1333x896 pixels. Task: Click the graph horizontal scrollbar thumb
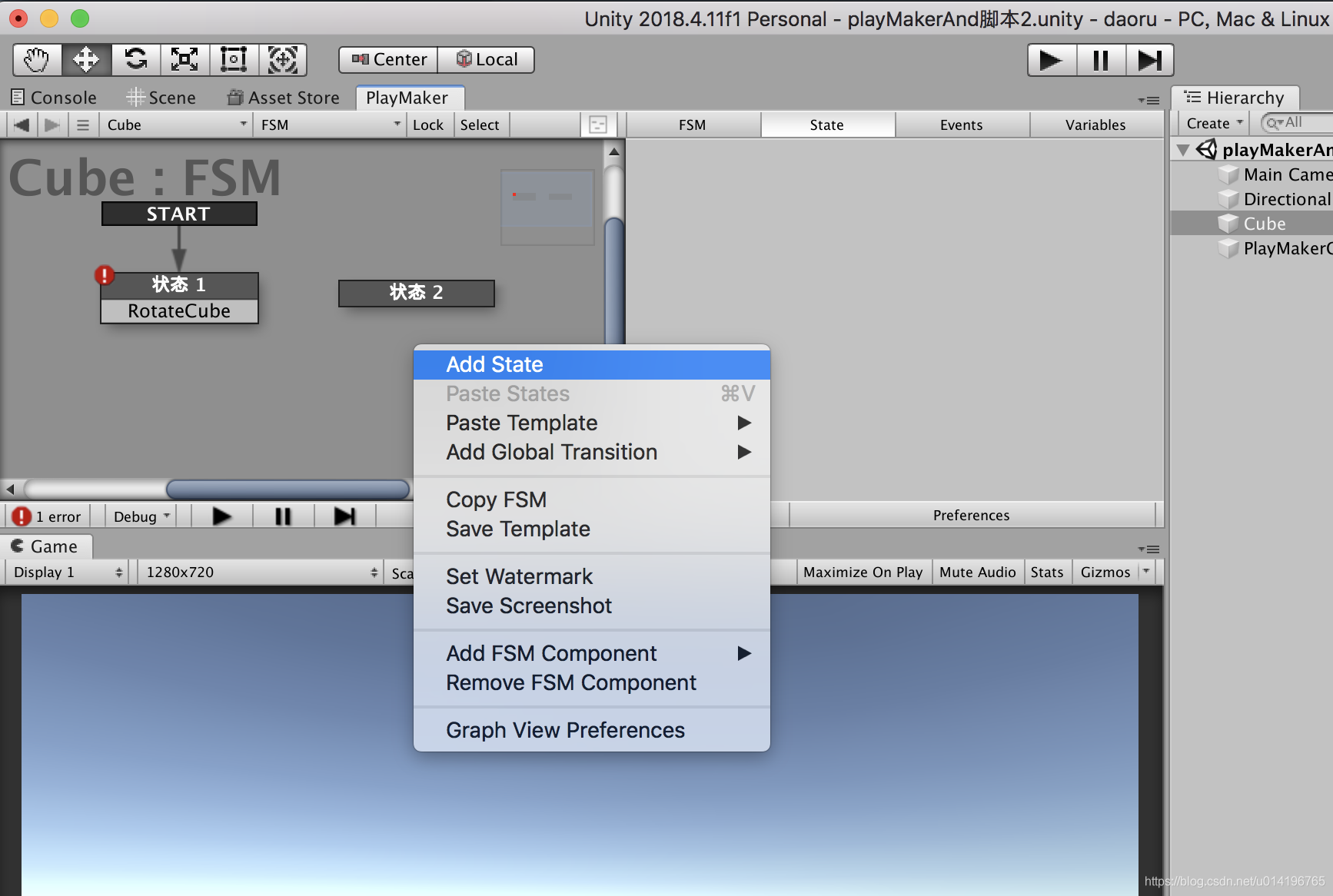[x=288, y=489]
